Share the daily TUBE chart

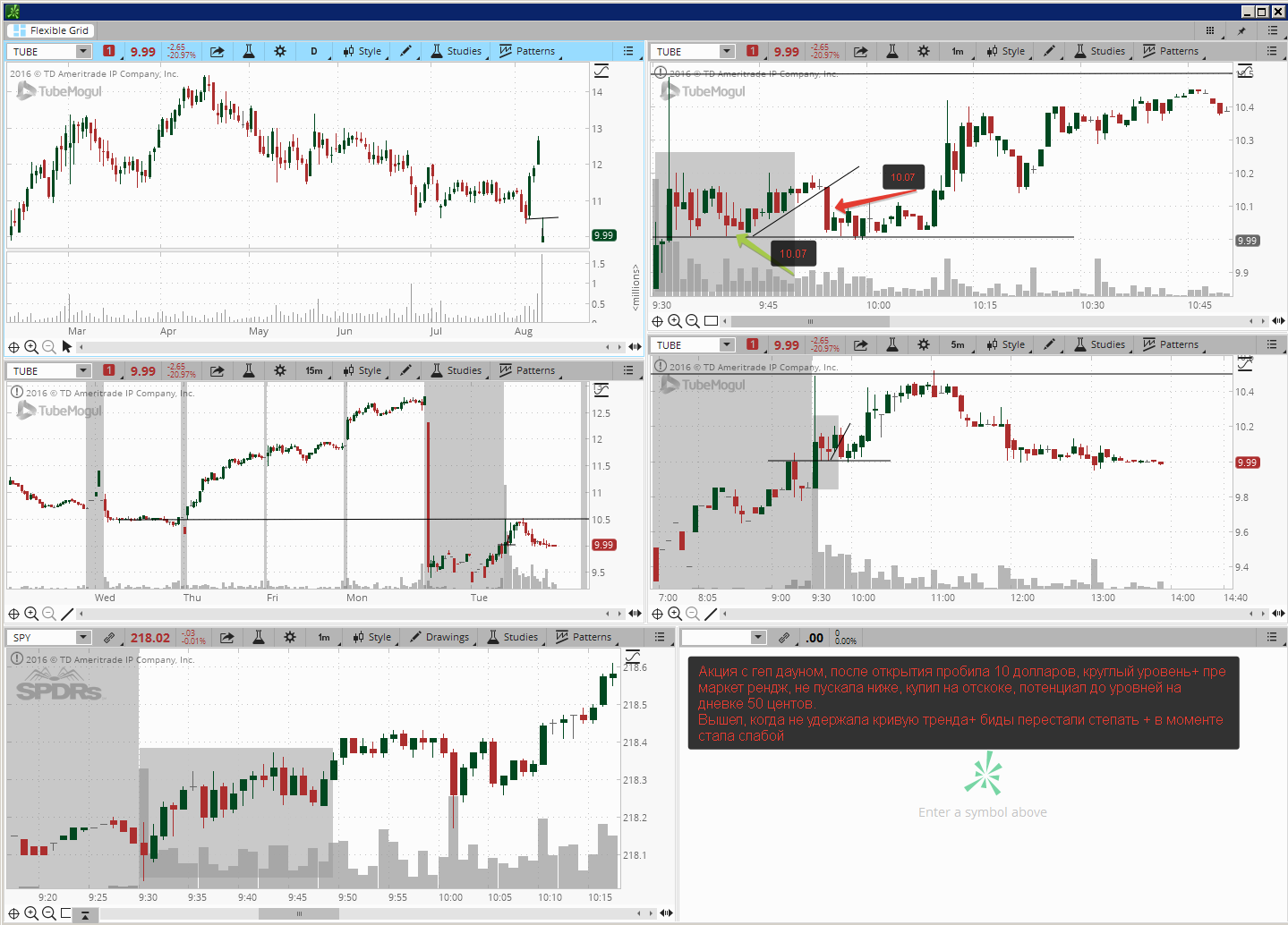[218, 52]
